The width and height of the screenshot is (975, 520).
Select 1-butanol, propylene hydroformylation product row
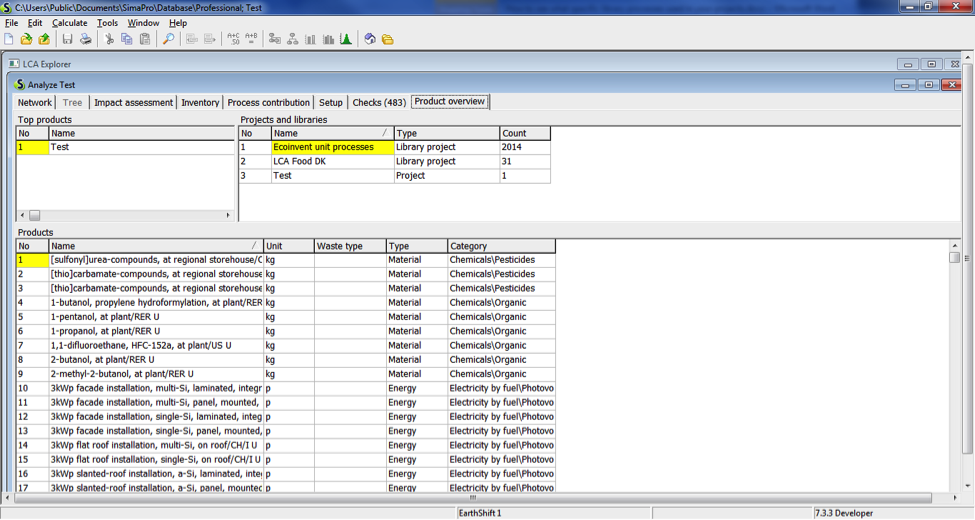point(285,303)
